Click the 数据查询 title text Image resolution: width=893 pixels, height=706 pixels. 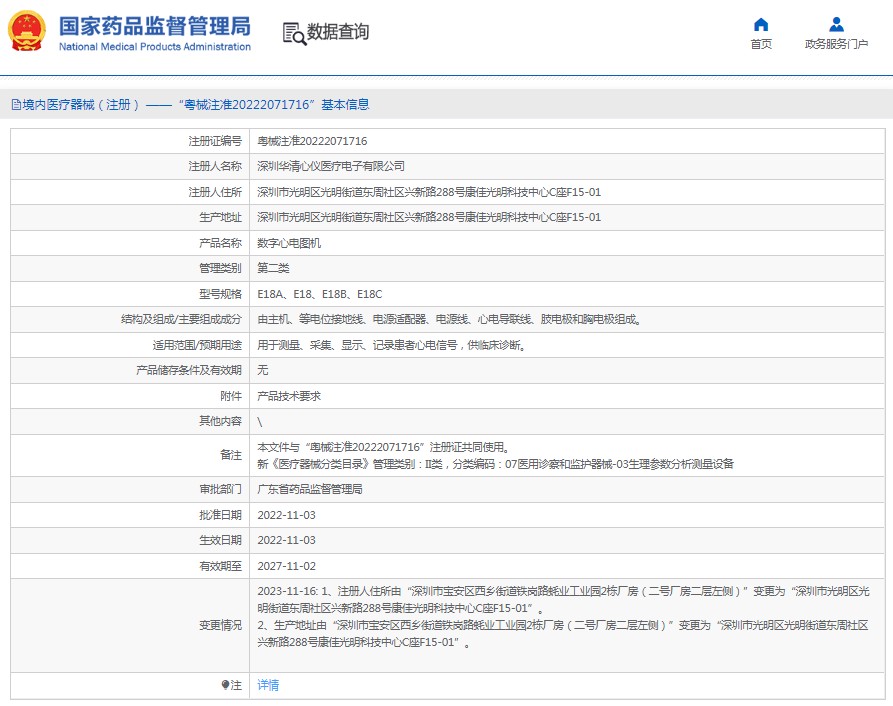click(338, 32)
